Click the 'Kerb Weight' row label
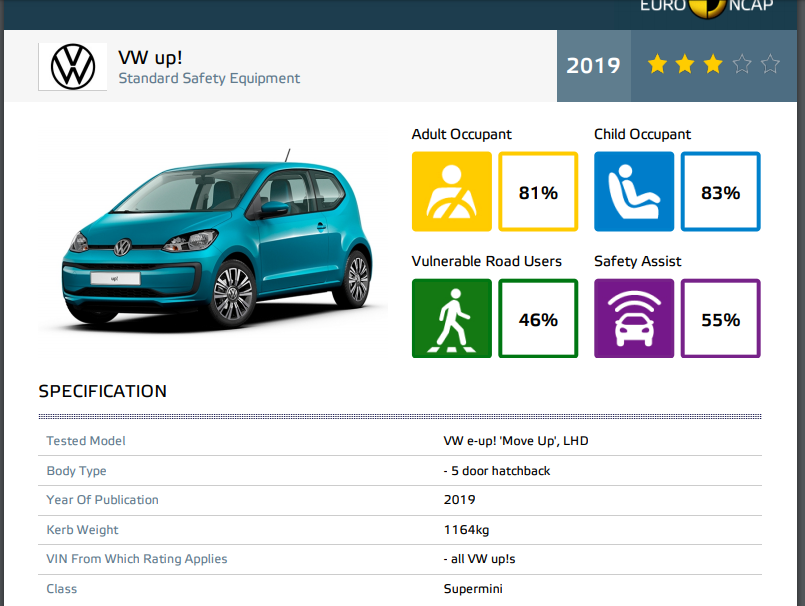Screen dimensions: 805x606 point(82,530)
